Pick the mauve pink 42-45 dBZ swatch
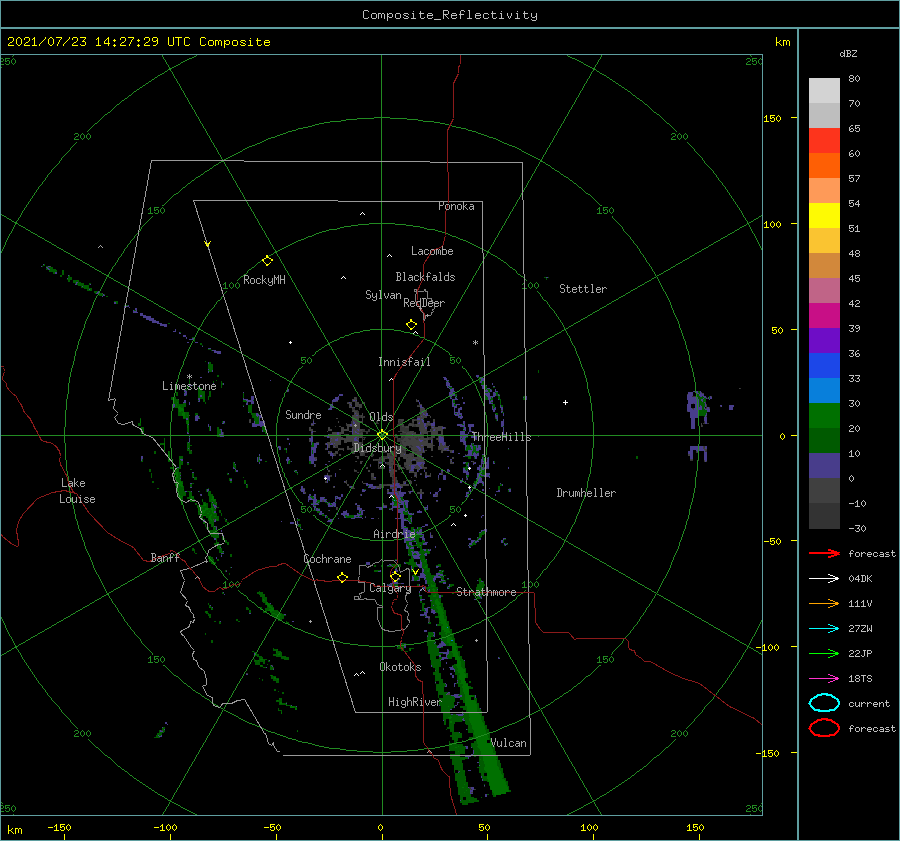 coord(824,291)
